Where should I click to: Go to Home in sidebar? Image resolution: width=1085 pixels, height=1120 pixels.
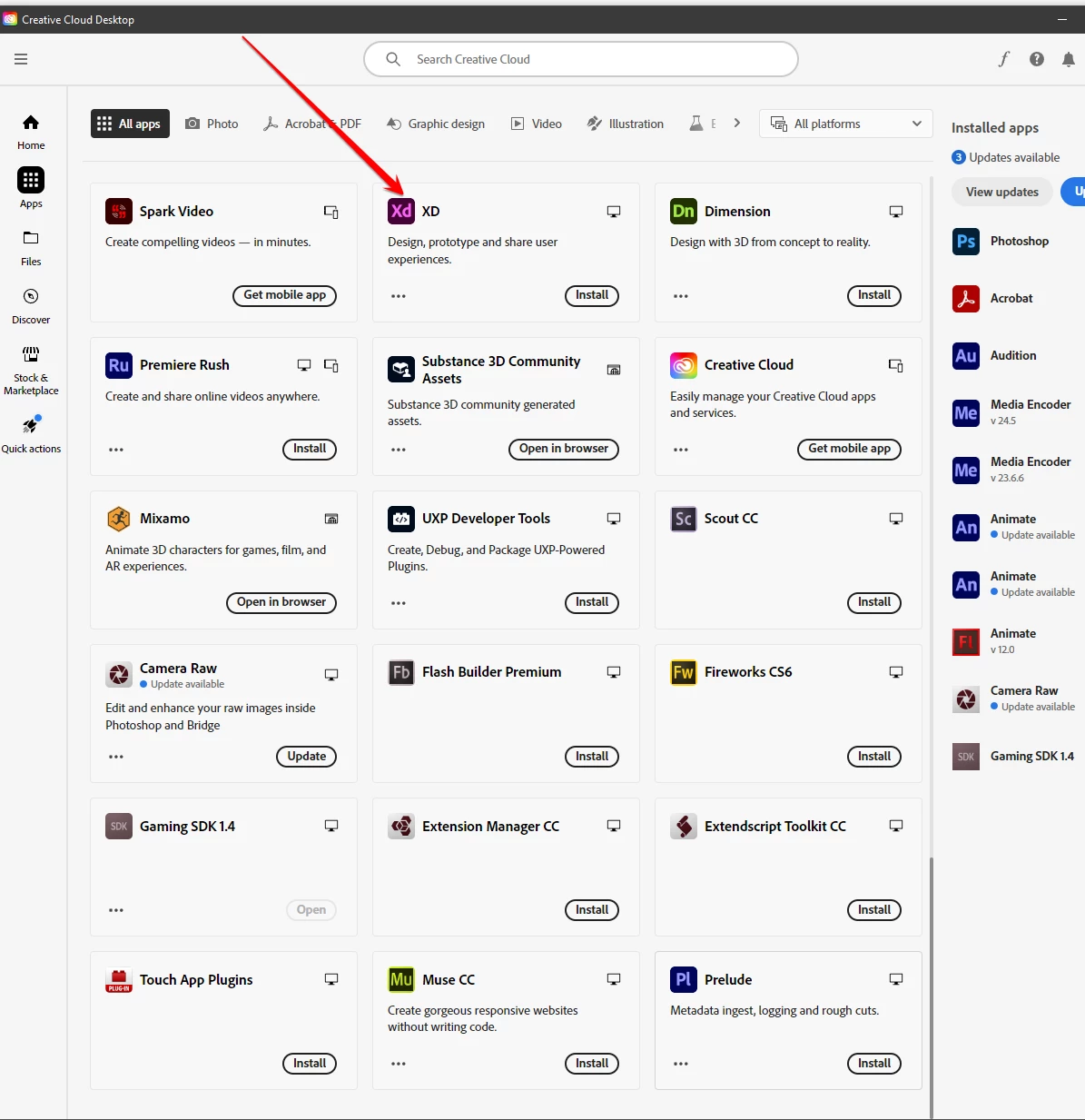(31, 133)
